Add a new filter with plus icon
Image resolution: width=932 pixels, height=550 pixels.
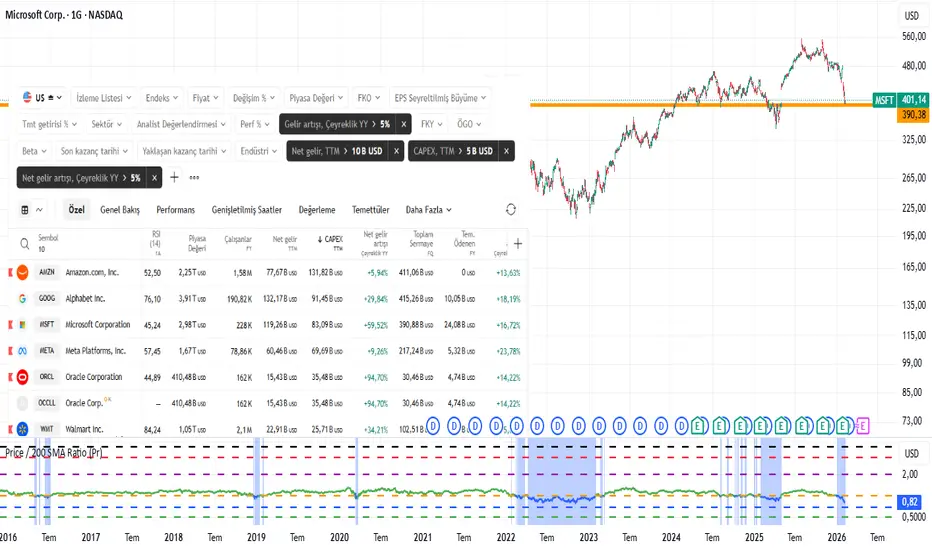pyautogui.click(x=174, y=177)
